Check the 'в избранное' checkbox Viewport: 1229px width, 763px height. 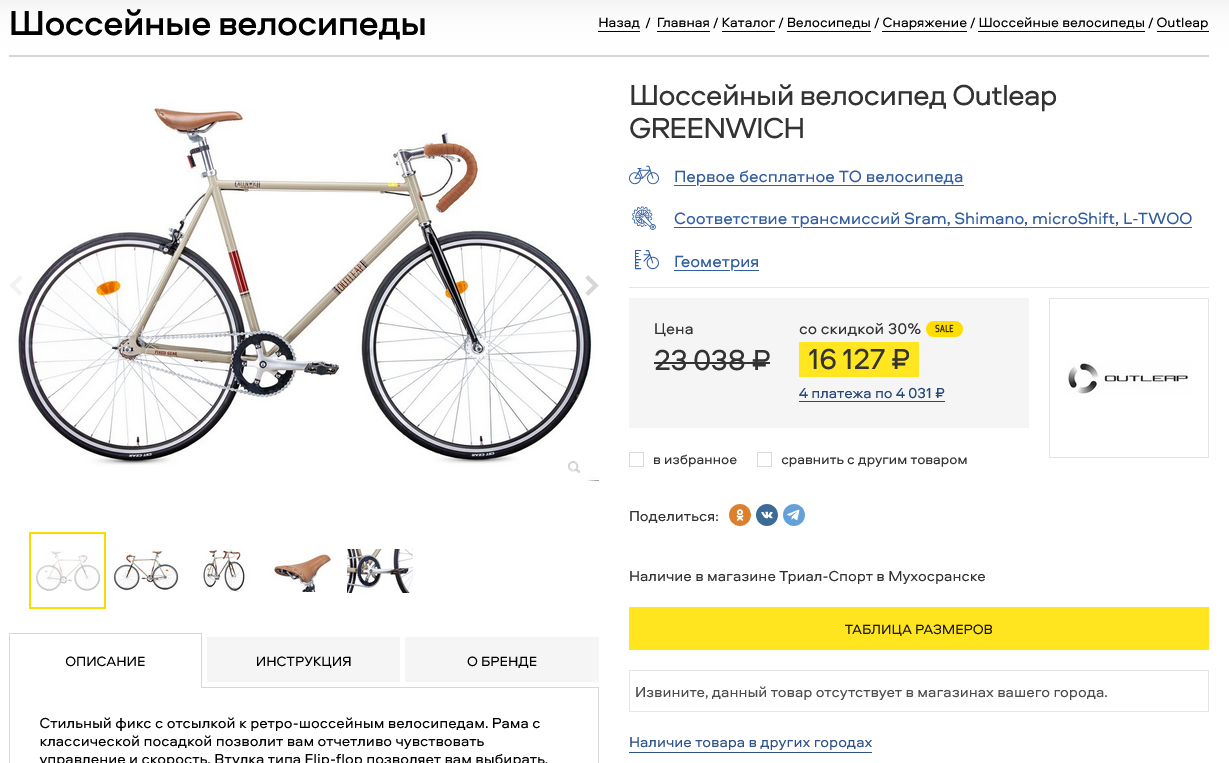637,460
